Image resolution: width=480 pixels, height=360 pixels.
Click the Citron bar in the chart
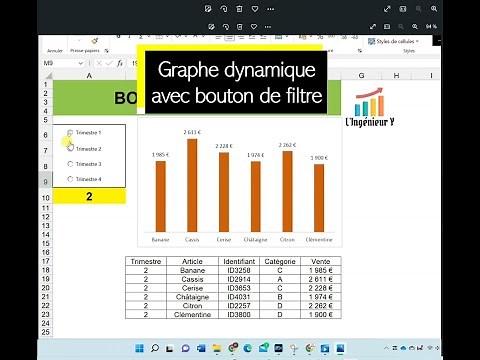(287, 192)
